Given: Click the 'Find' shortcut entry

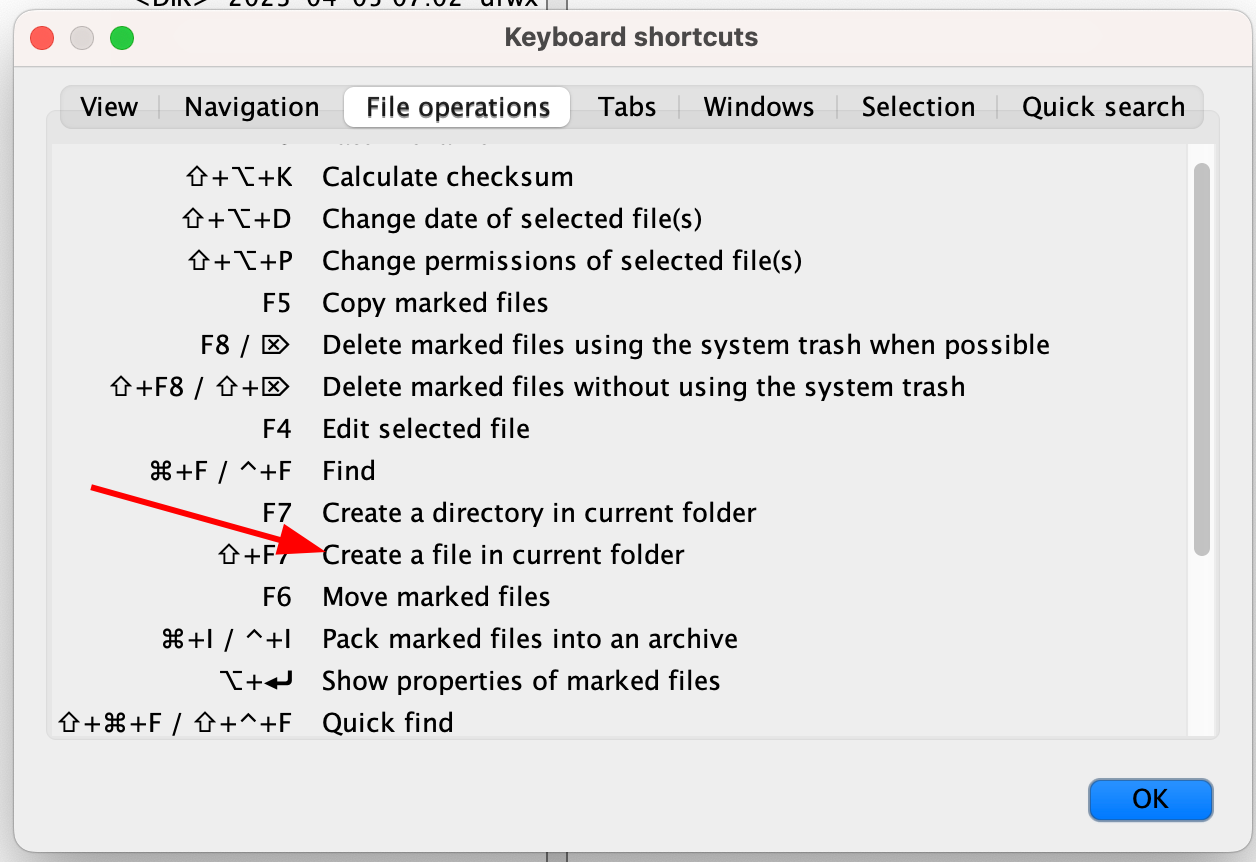Looking at the screenshot, I should click(348, 470).
